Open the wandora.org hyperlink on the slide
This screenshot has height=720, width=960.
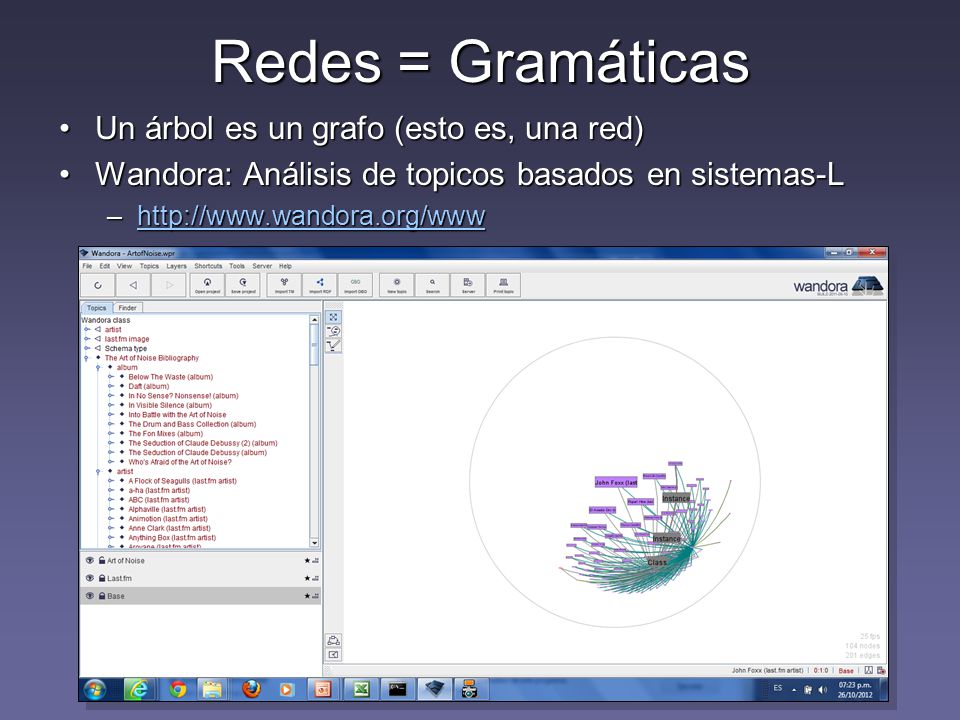[x=311, y=216]
